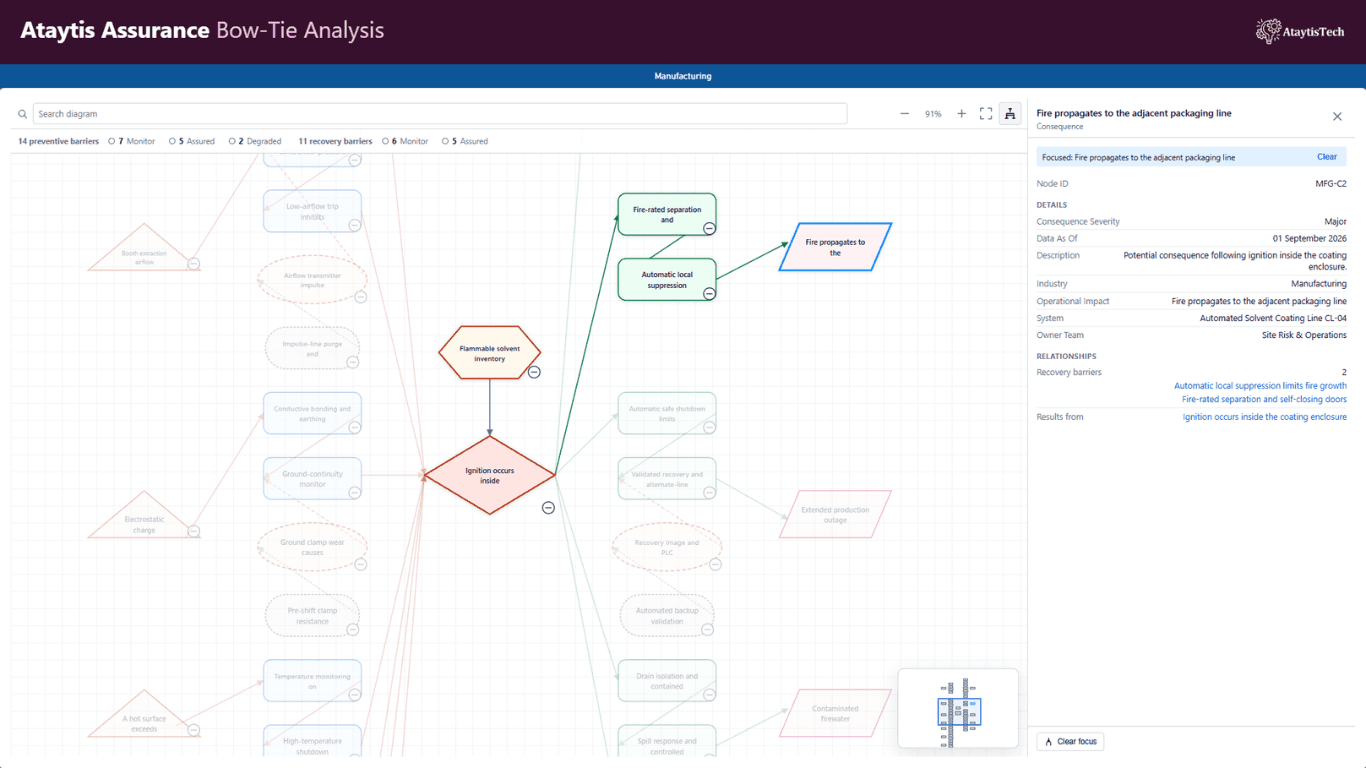This screenshot has width=1366, height=768.
Task: Select the Booth extraction airflow threat triangle
Action: (x=145, y=249)
